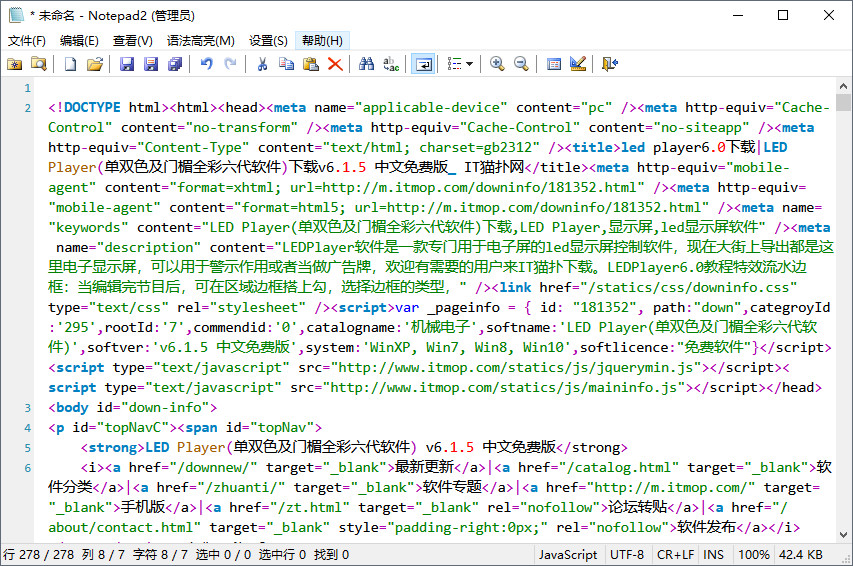853x566 pixels.
Task: Click the Zoom in magnifier icon
Action: pyautogui.click(x=497, y=64)
